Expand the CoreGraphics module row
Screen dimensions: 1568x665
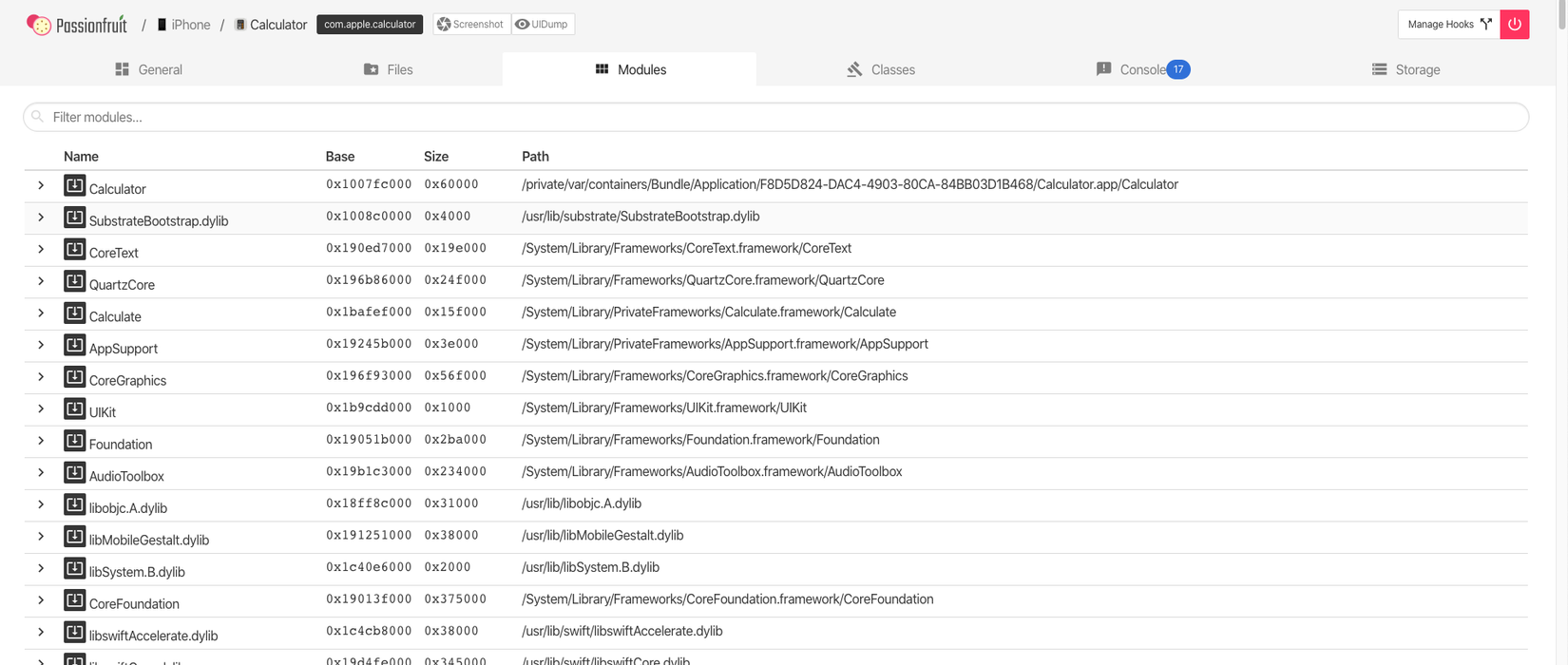(41, 377)
